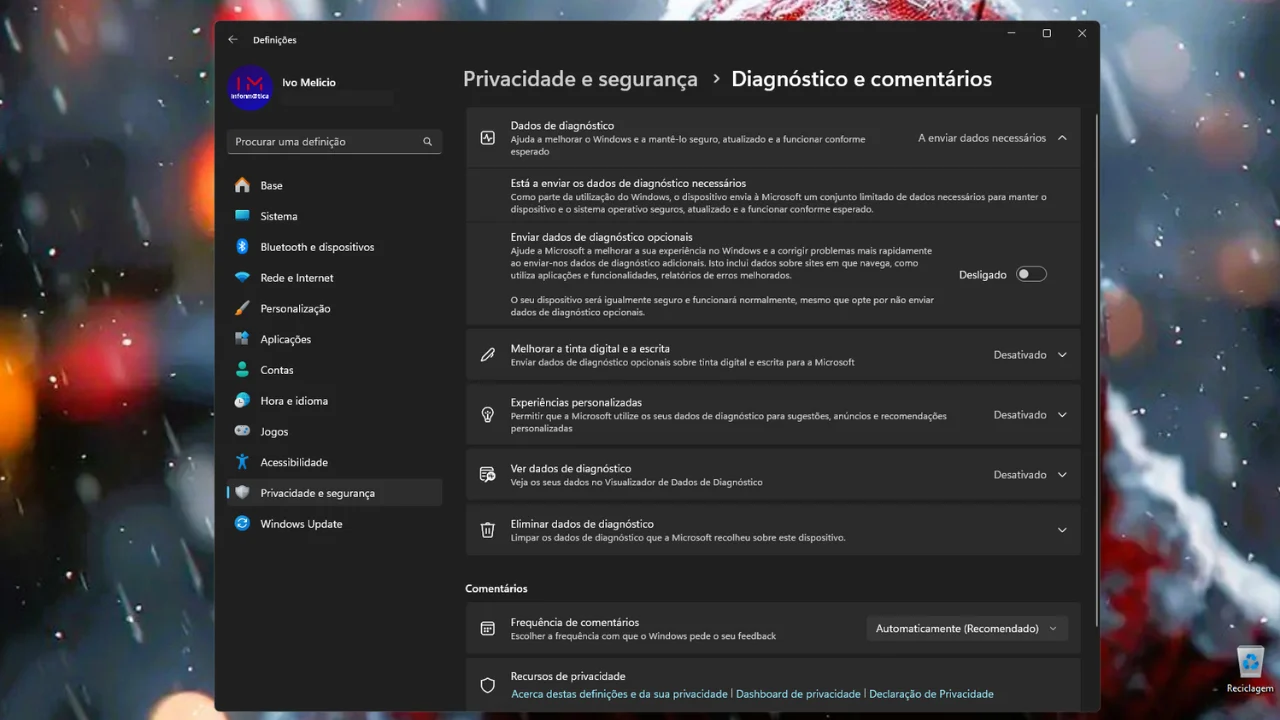
Task: Open Aplicações settings label
Action: click(x=286, y=340)
